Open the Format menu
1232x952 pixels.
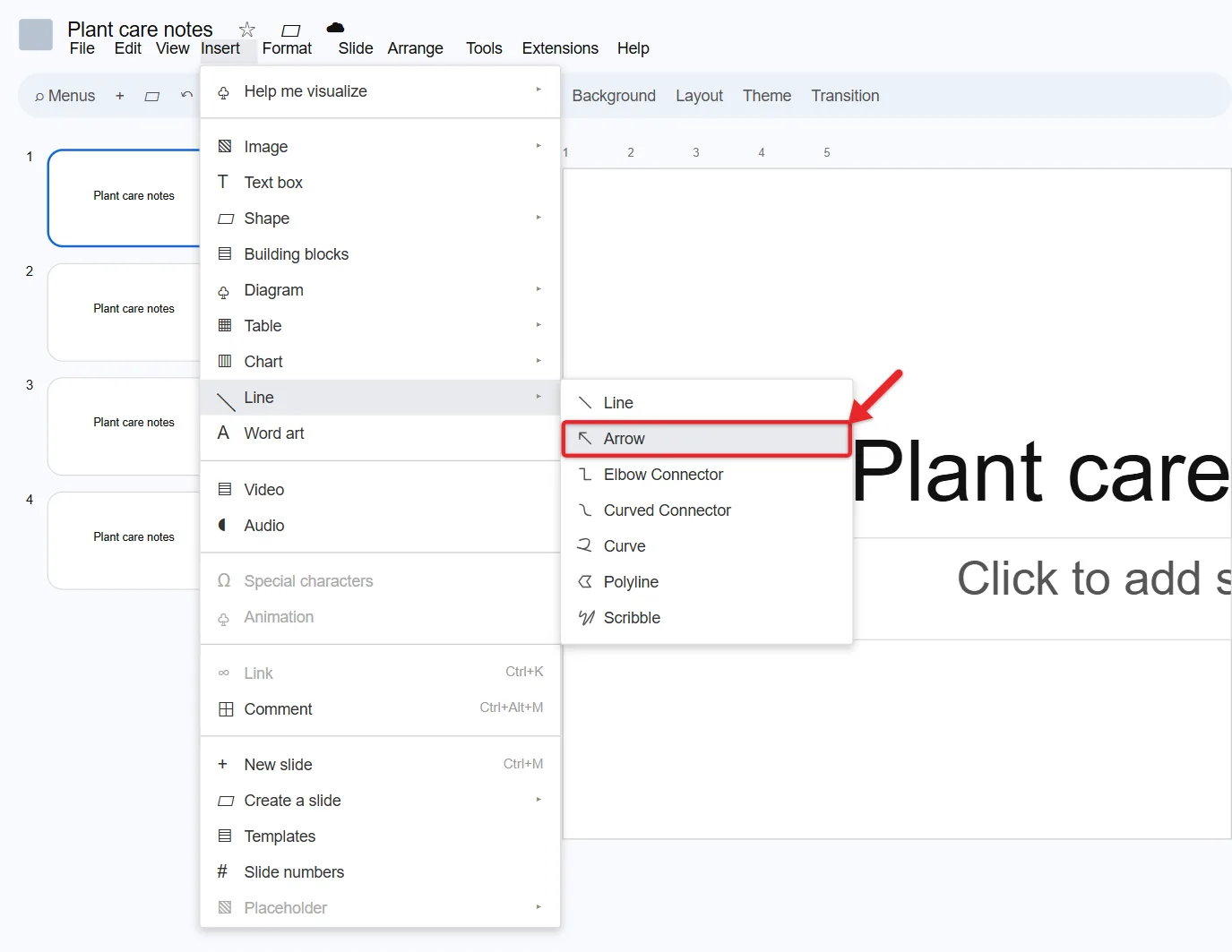(287, 48)
